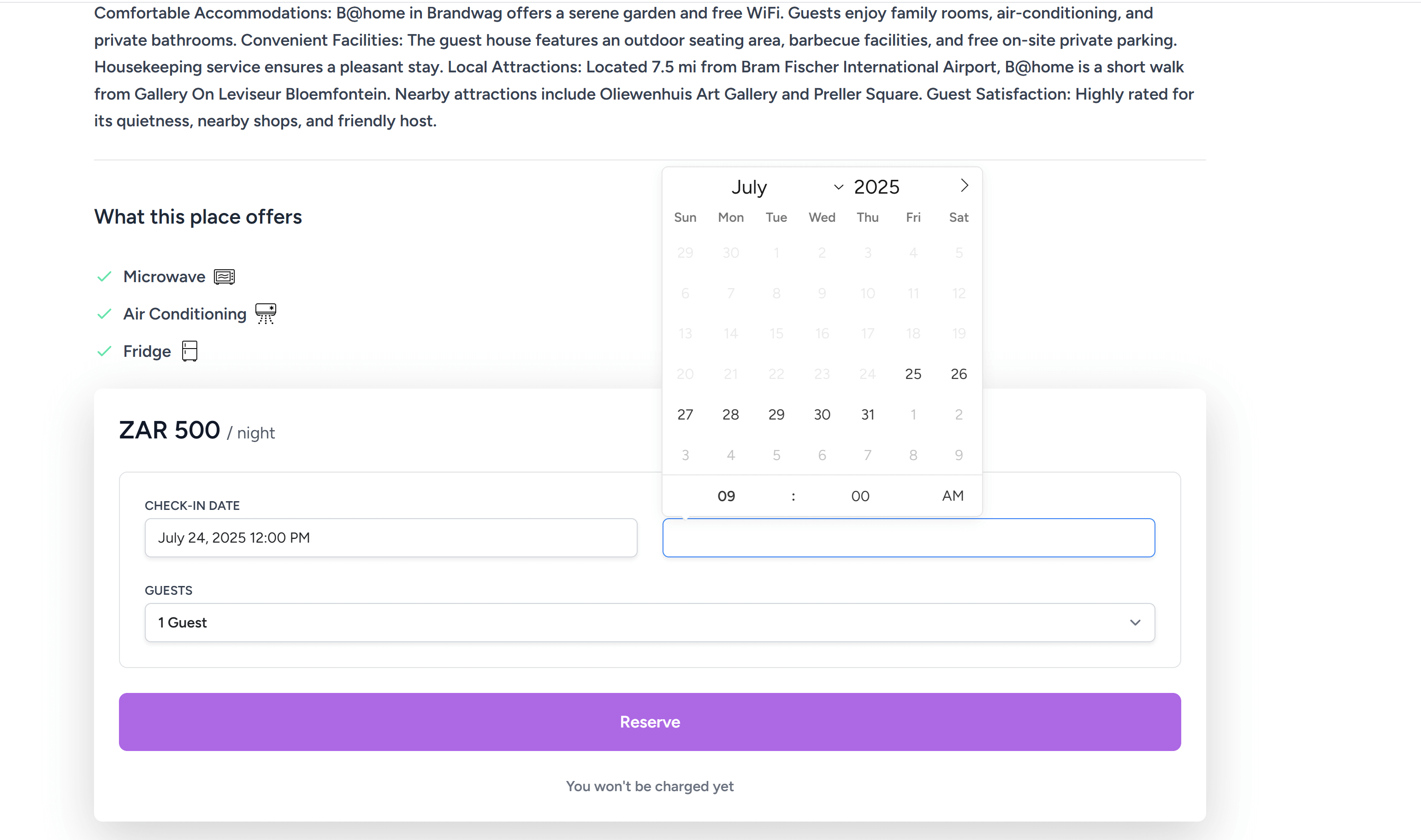This screenshot has width=1421, height=840.
Task: Click the minutes value 00
Action: click(860, 497)
